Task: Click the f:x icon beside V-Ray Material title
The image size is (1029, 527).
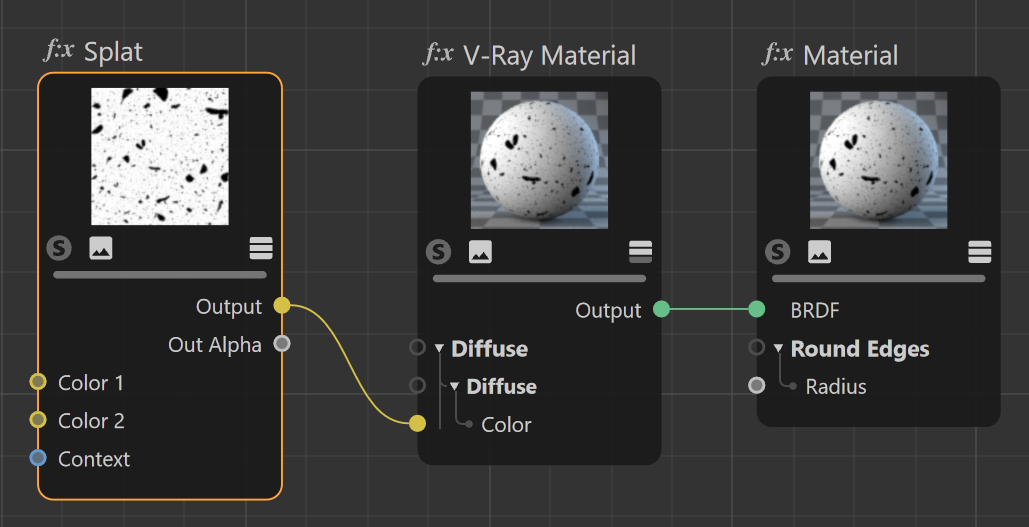Action: [x=438, y=54]
